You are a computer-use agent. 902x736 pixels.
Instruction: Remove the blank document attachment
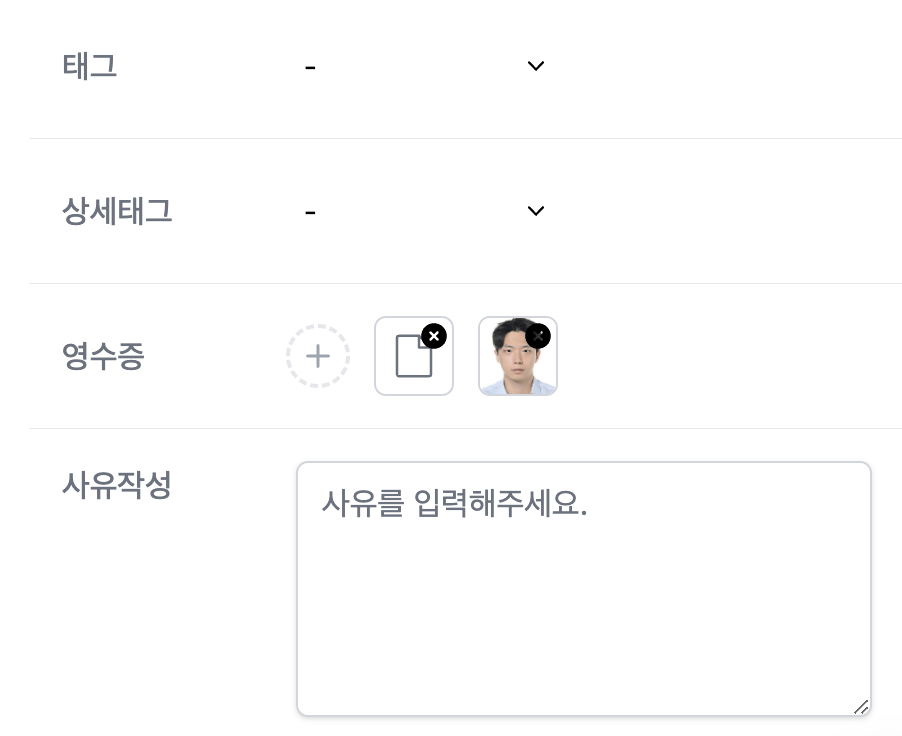coord(433,336)
